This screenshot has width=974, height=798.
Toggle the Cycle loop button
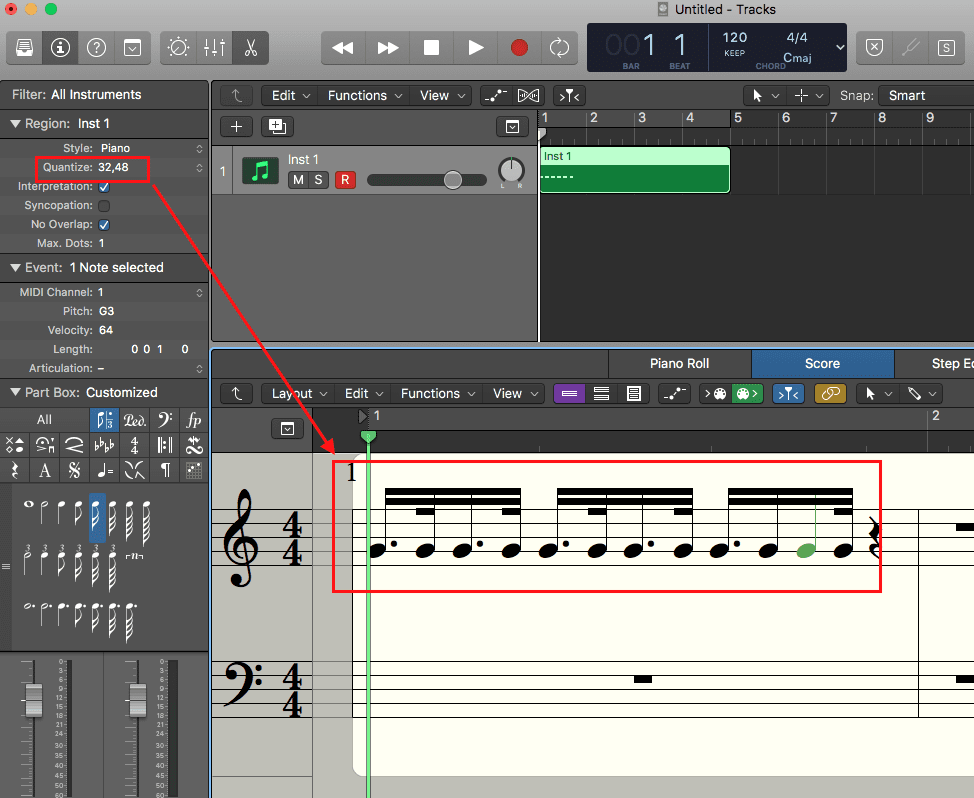[559, 47]
